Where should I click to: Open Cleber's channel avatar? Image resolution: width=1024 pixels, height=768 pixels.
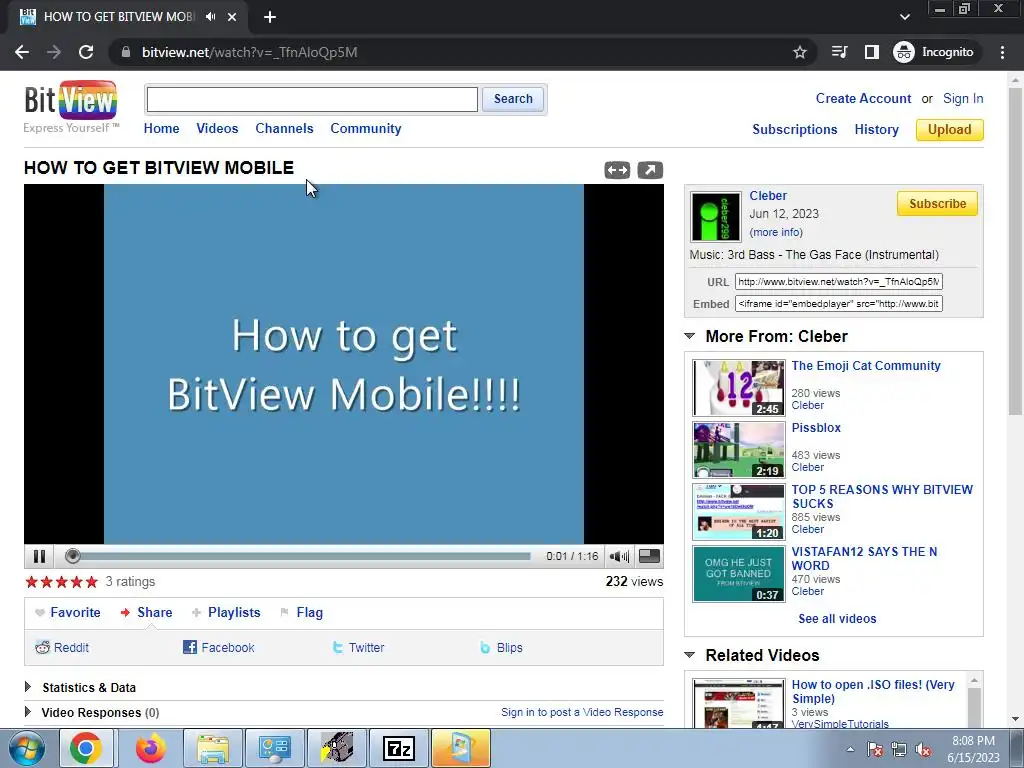716,217
